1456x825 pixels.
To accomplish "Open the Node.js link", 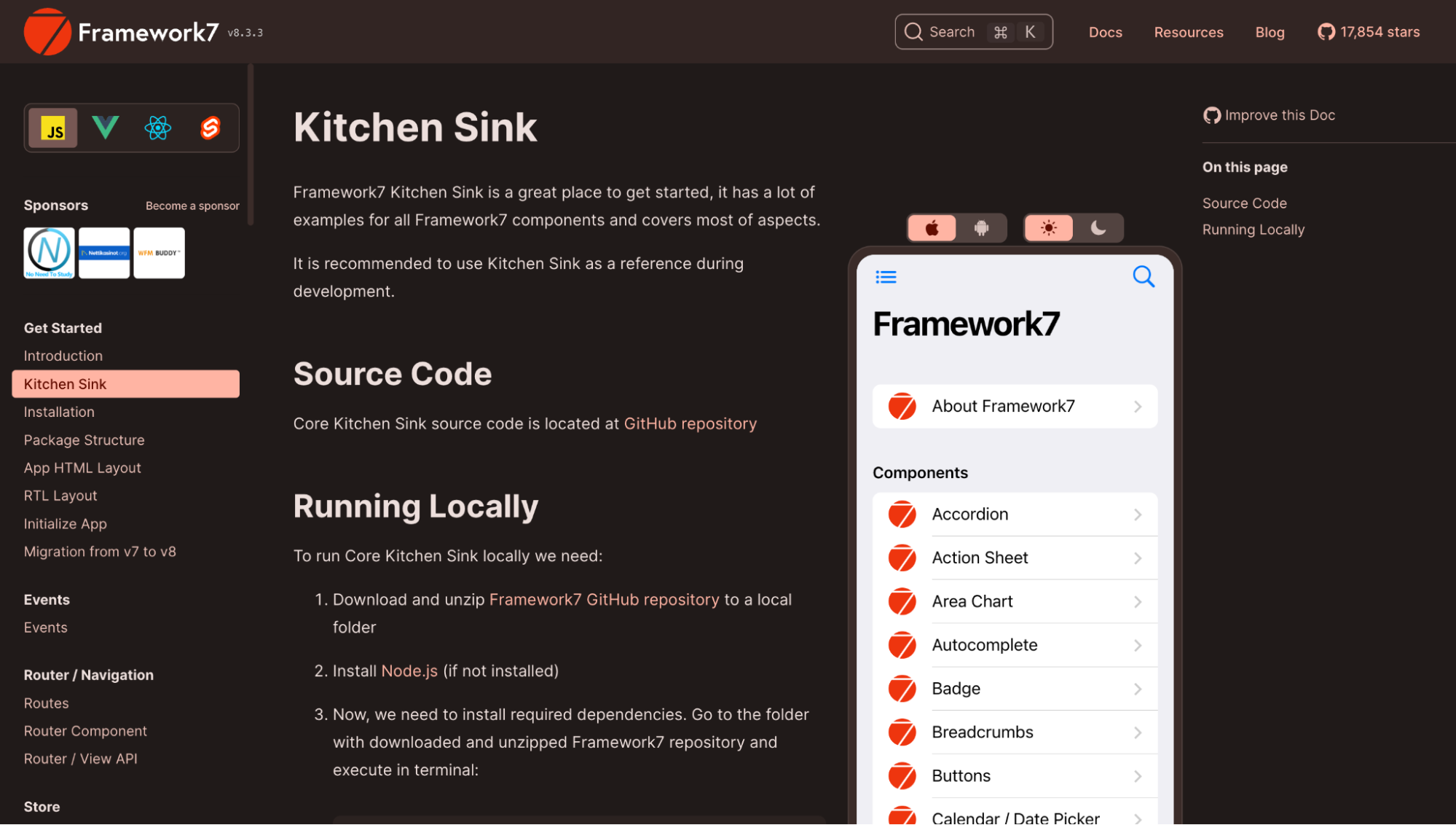I will tap(409, 671).
